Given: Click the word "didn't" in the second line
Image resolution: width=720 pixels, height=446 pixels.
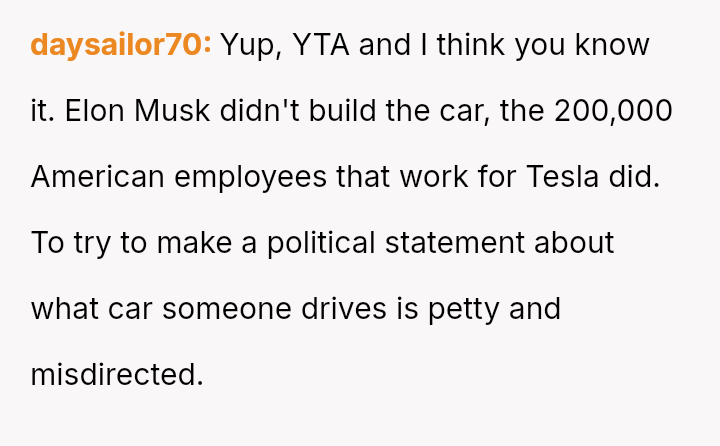Looking at the screenshot, I should 259,111.
